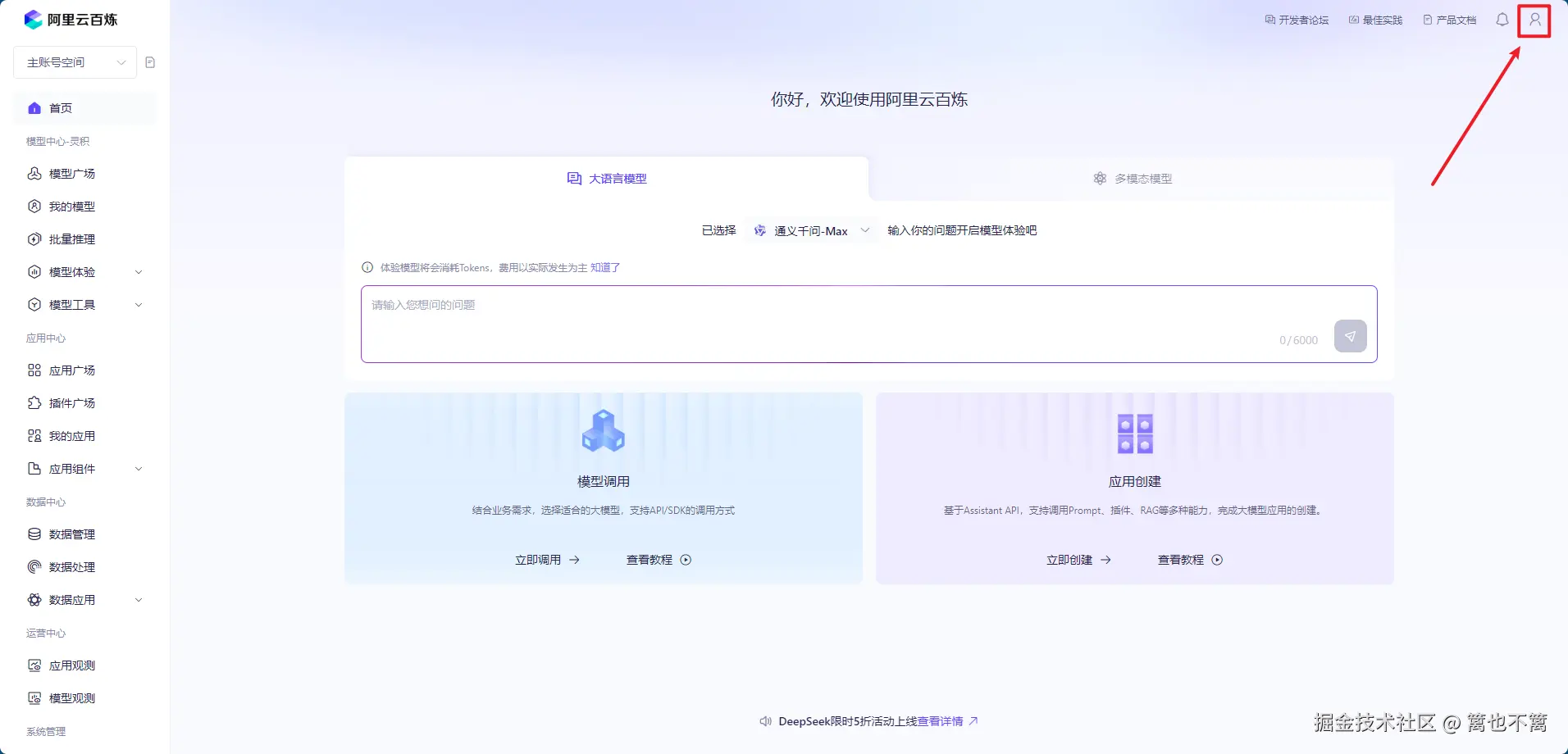Open 应用观测 menu item
This screenshot has width=1568, height=754.
coord(84,665)
